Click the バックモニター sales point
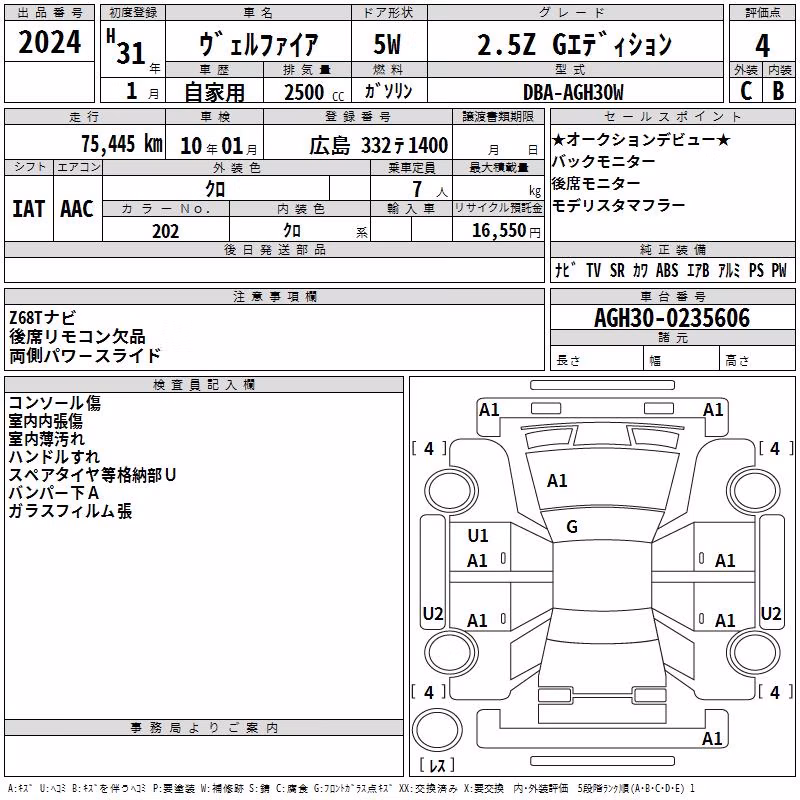Image resolution: width=800 pixels, height=800 pixels. point(604,161)
